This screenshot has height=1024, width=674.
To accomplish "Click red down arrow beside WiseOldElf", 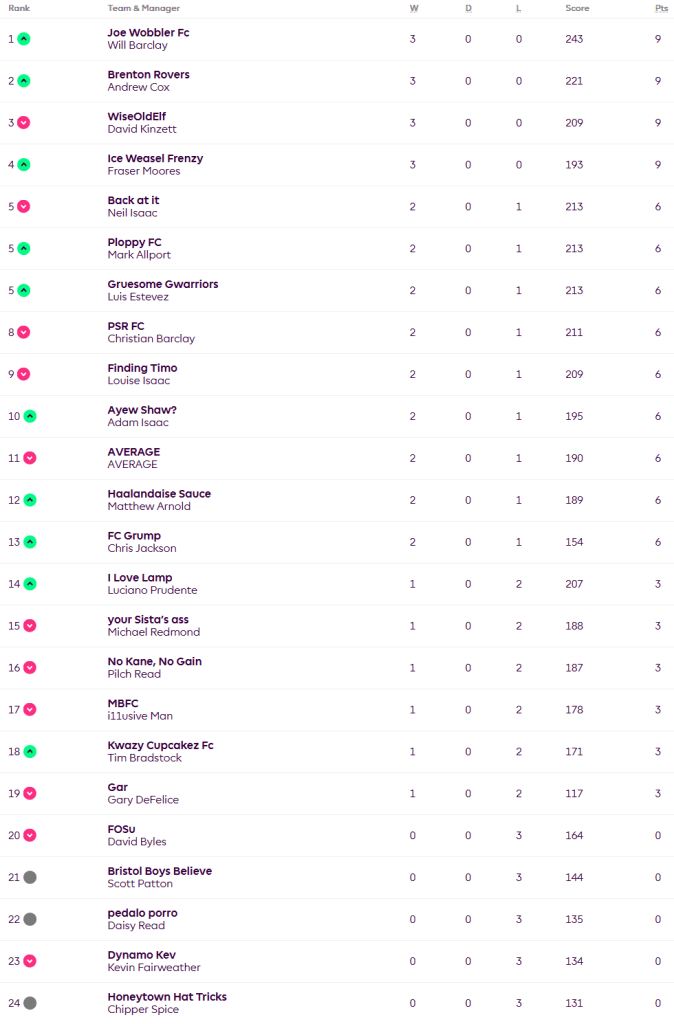I will click(24, 123).
